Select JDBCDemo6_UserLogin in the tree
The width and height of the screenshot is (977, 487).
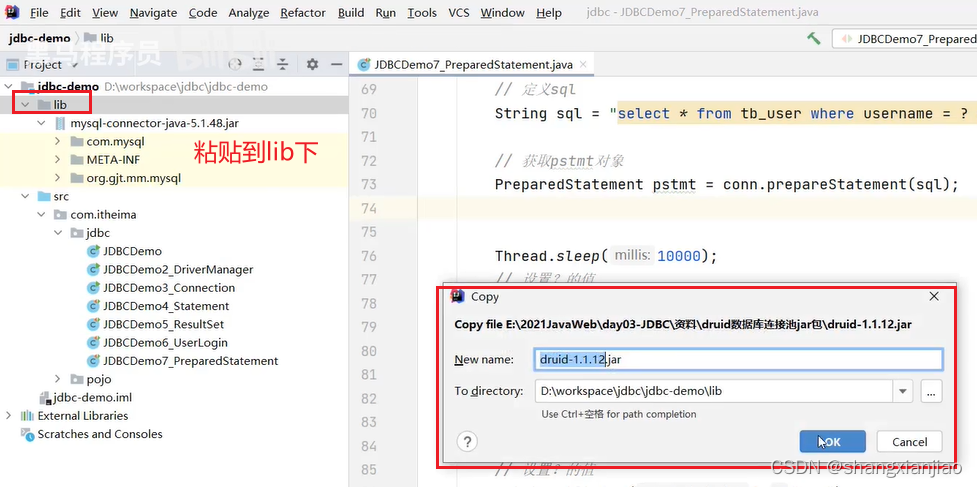tap(165, 343)
